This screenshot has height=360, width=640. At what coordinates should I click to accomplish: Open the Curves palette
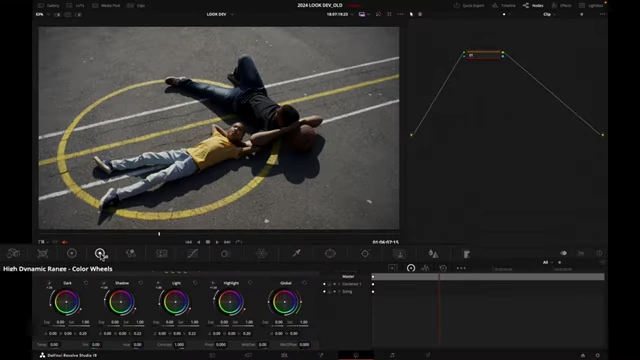[192, 253]
